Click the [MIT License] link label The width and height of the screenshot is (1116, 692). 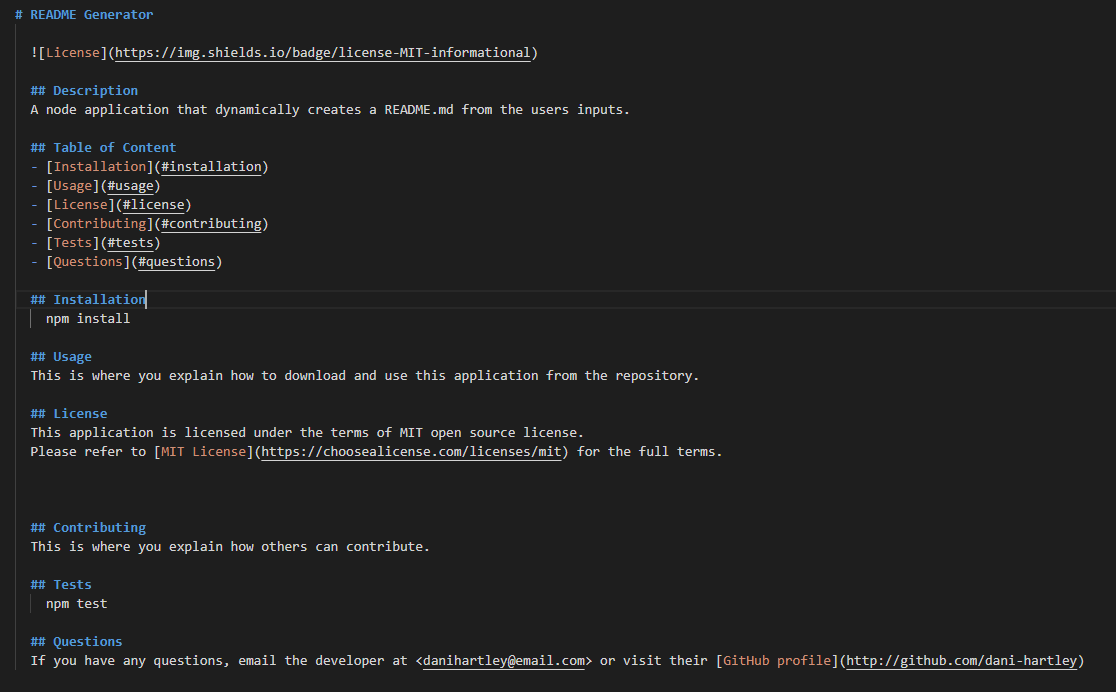point(204,452)
